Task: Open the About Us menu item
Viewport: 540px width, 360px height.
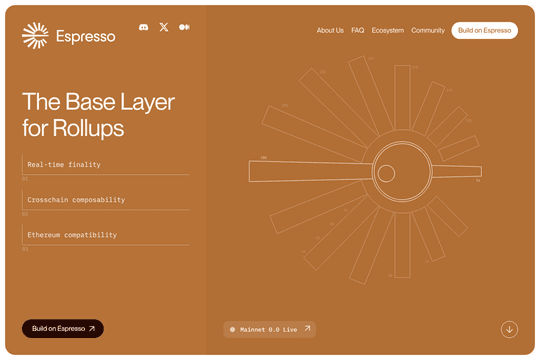Action: coord(330,30)
